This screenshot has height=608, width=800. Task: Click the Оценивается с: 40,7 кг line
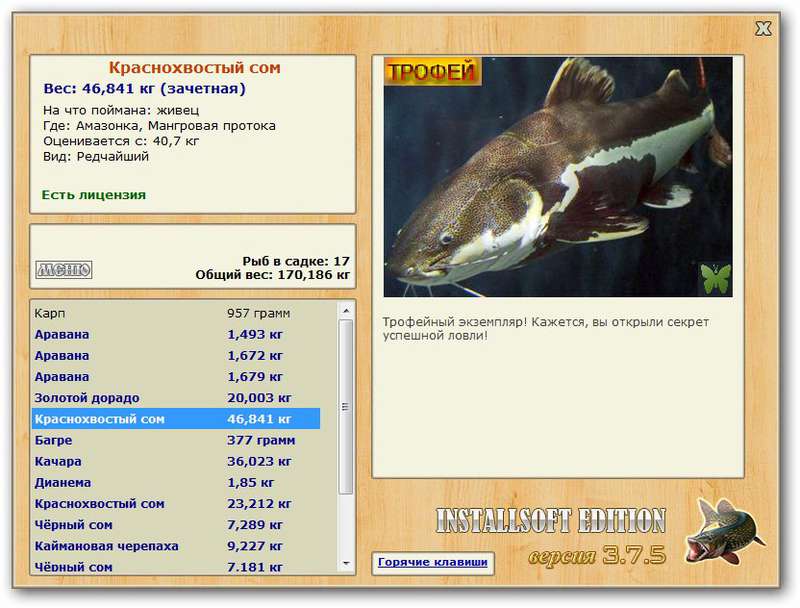pyautogui.click(x=121, y=141)
